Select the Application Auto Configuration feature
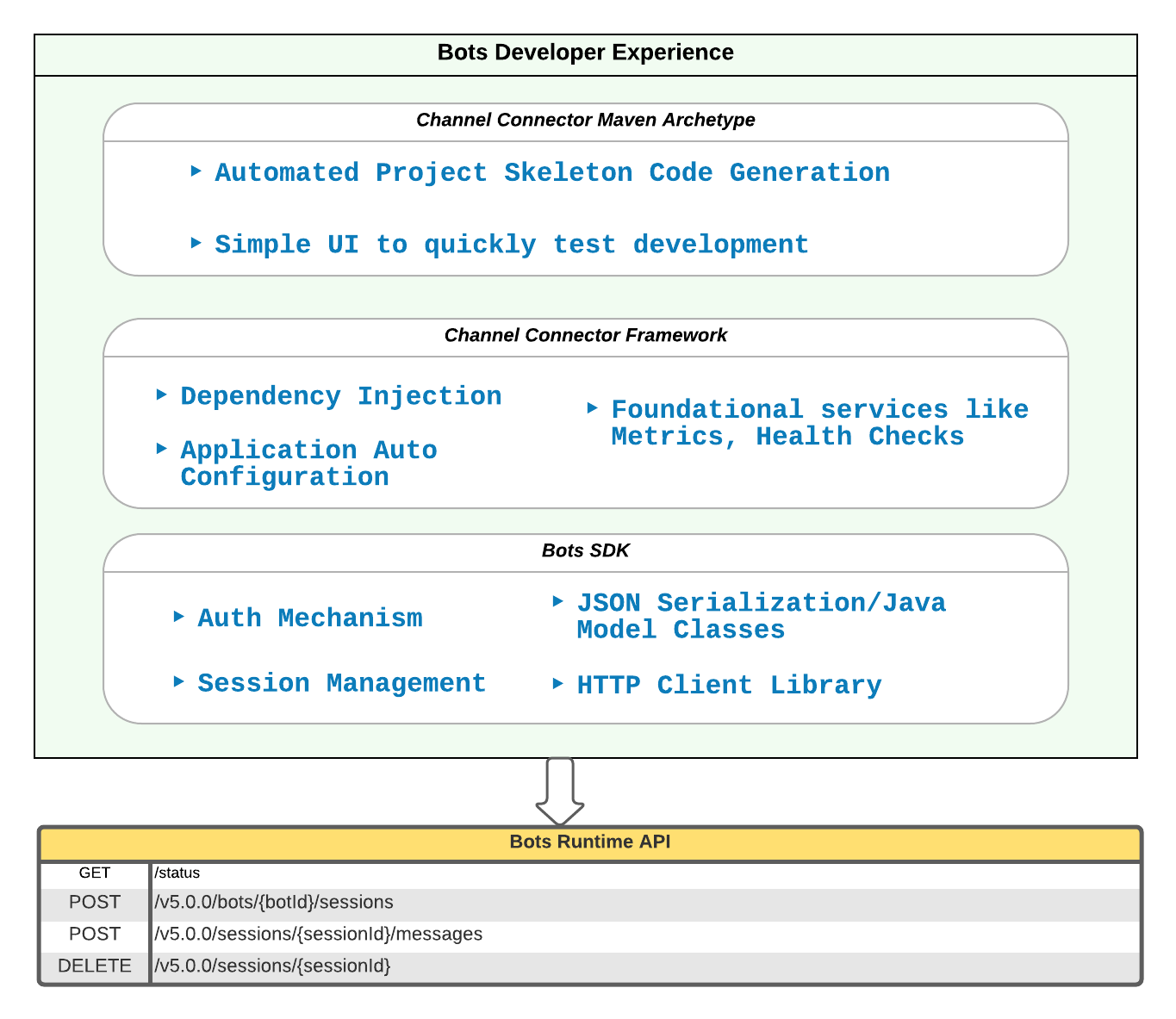The width and height of the screenshot is (1176, 1019). point(308,463)
